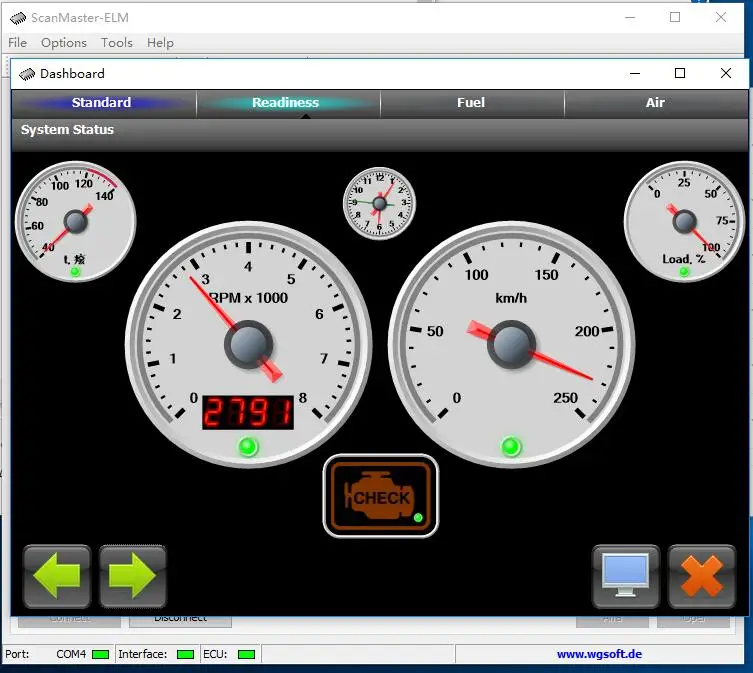Click the green right arrow button
Viewport: 753px width, 673px height.
(x=133, y=576)
